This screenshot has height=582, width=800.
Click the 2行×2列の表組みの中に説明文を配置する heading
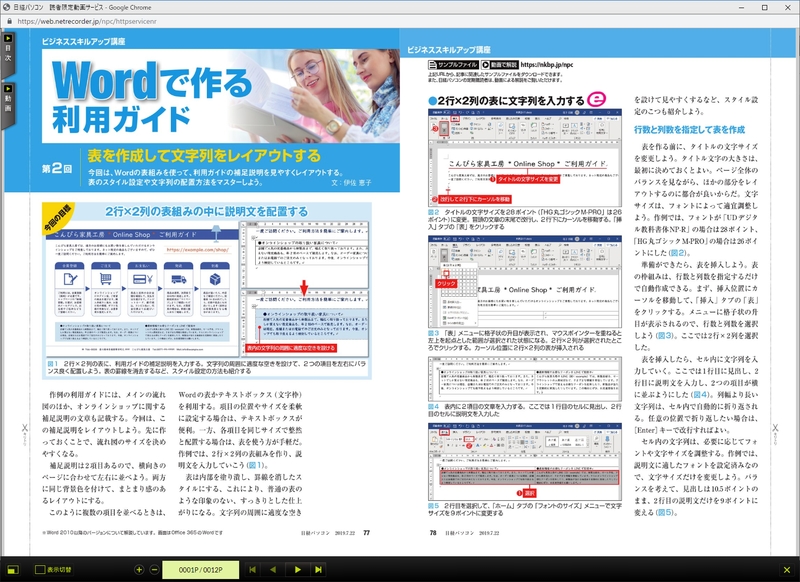(x=207, y=211)
